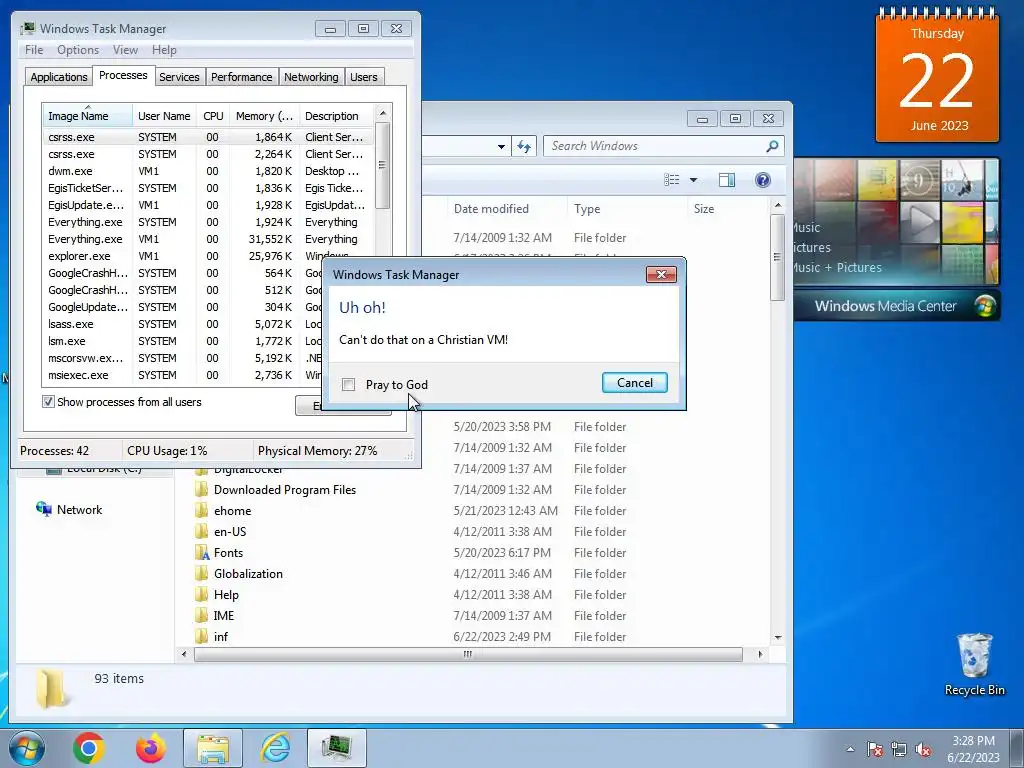Switch to the Performance tab

tap(241, 76)
